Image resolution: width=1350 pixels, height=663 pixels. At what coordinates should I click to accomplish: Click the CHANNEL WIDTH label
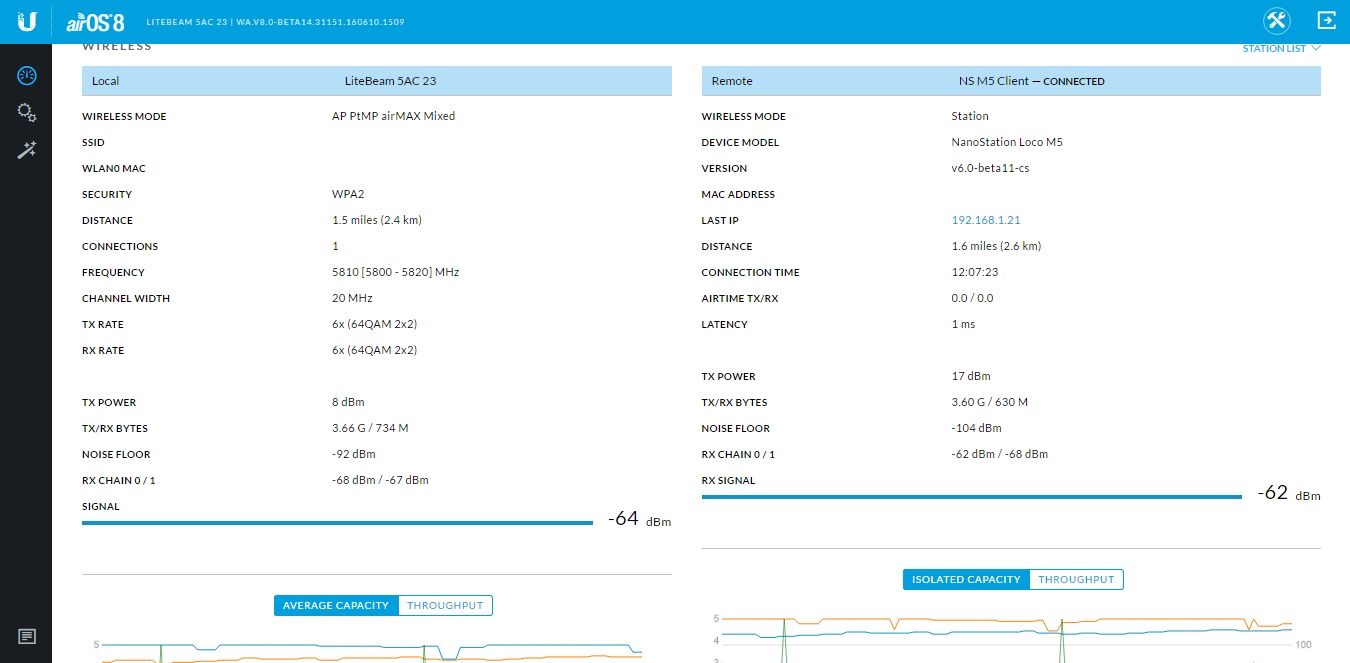126,298
